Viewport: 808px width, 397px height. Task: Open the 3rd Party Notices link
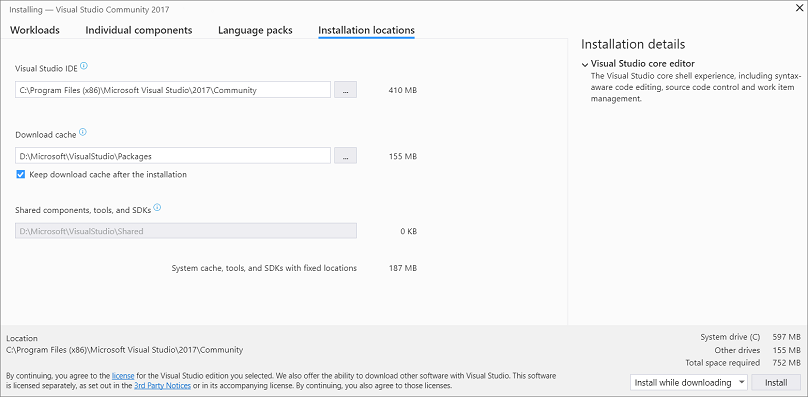(x=162, y=385)
